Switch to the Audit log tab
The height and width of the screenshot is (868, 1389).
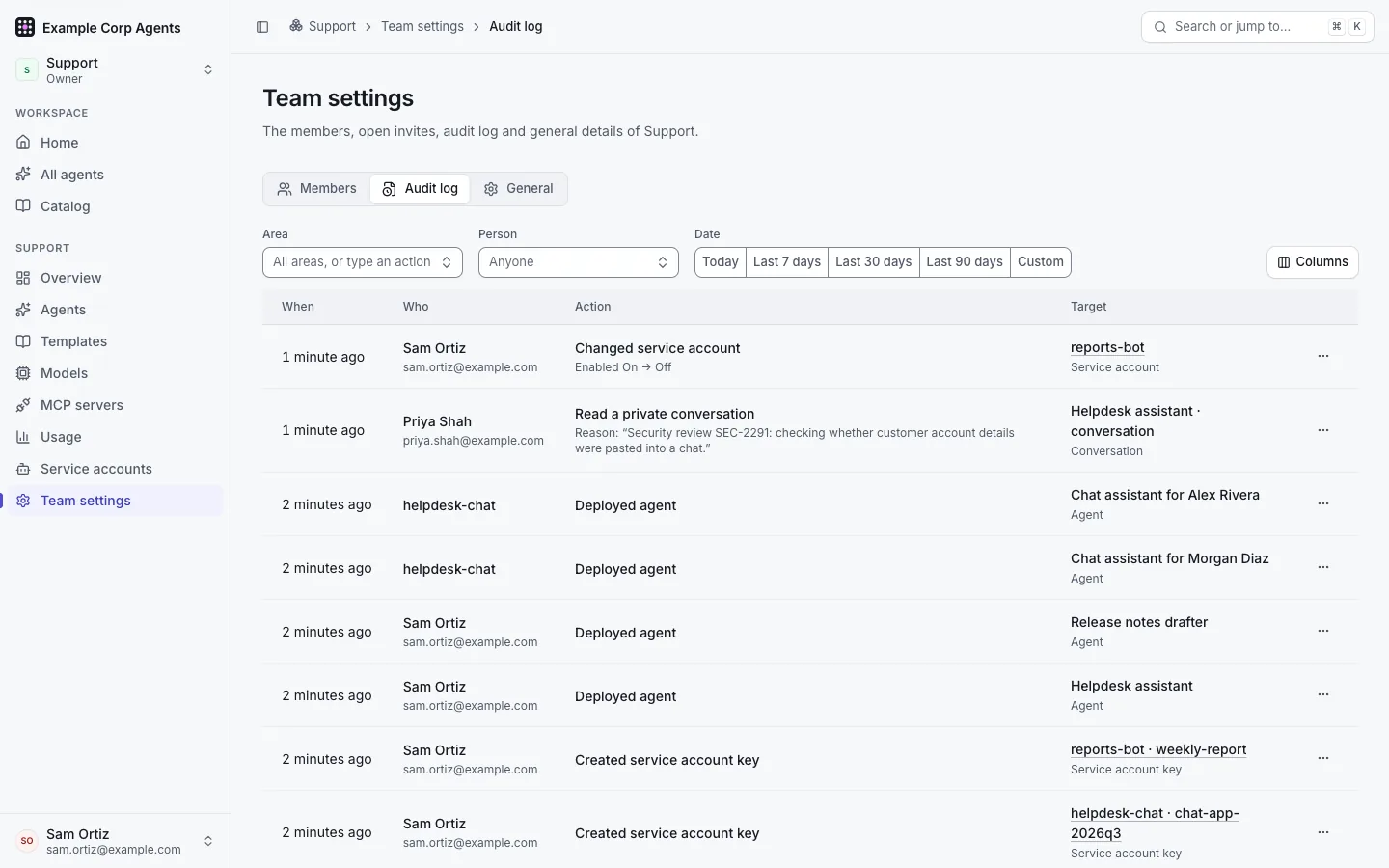[x=421, y=189]
